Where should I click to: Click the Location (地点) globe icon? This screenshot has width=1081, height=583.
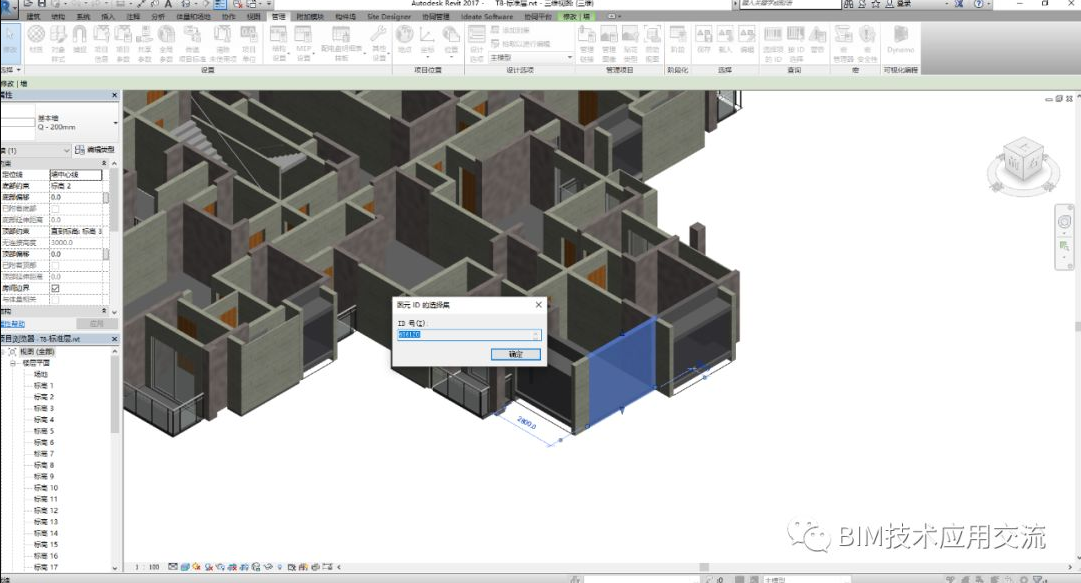pyautogui.click(x=405, y=40)
